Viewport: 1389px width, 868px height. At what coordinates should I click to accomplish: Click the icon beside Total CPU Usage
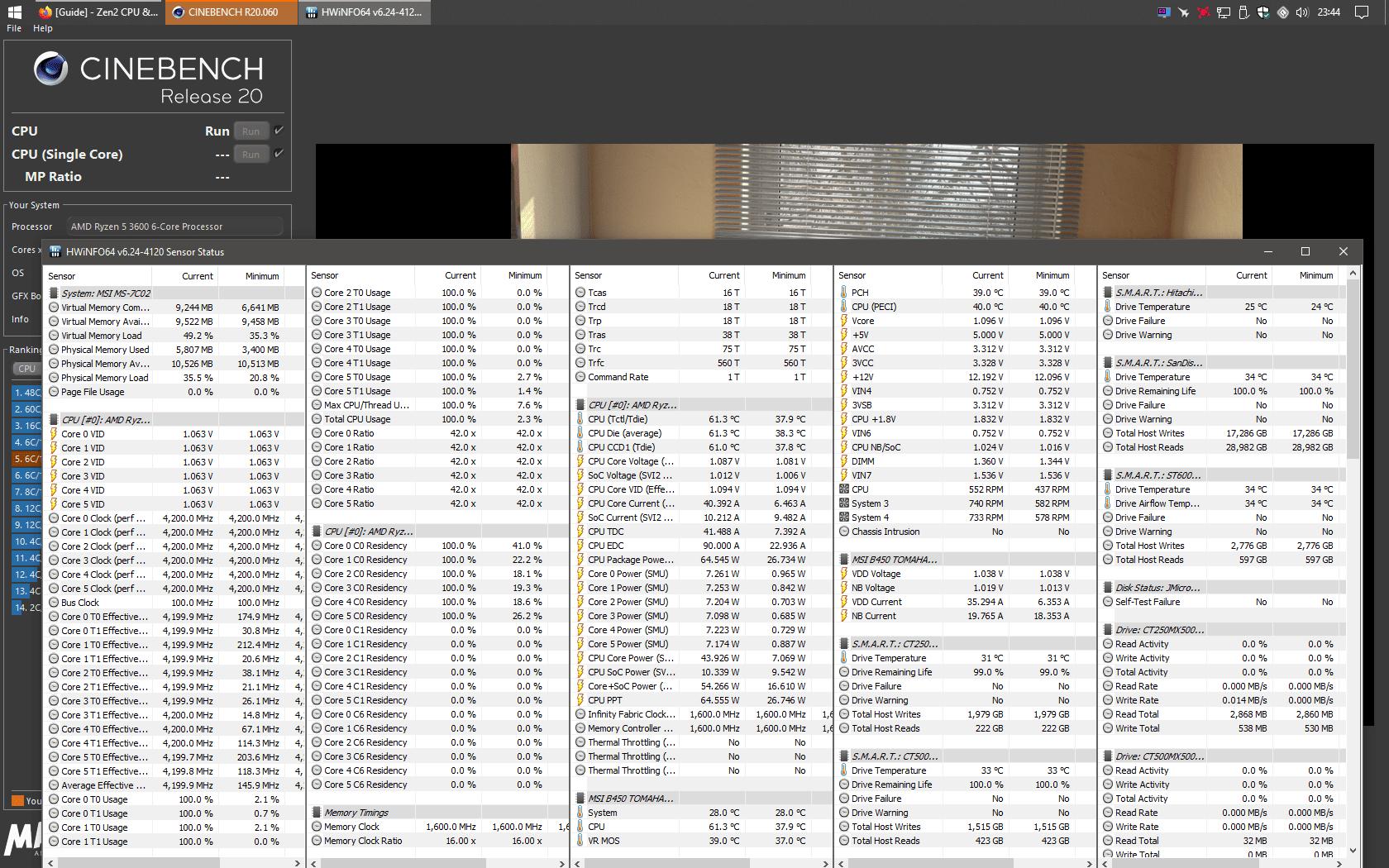tap(317, 419)
